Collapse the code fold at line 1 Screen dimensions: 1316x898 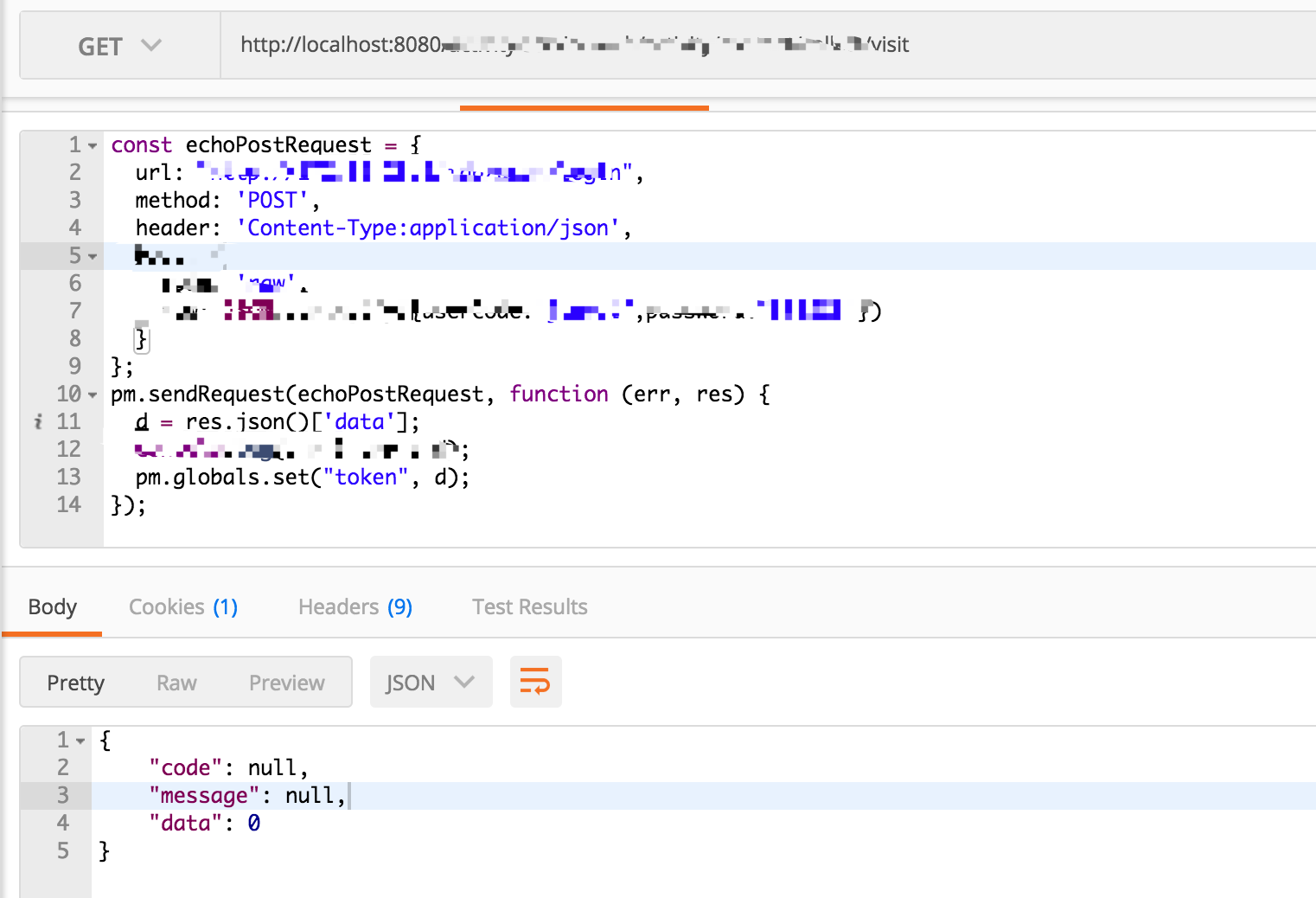click(93, 146)
